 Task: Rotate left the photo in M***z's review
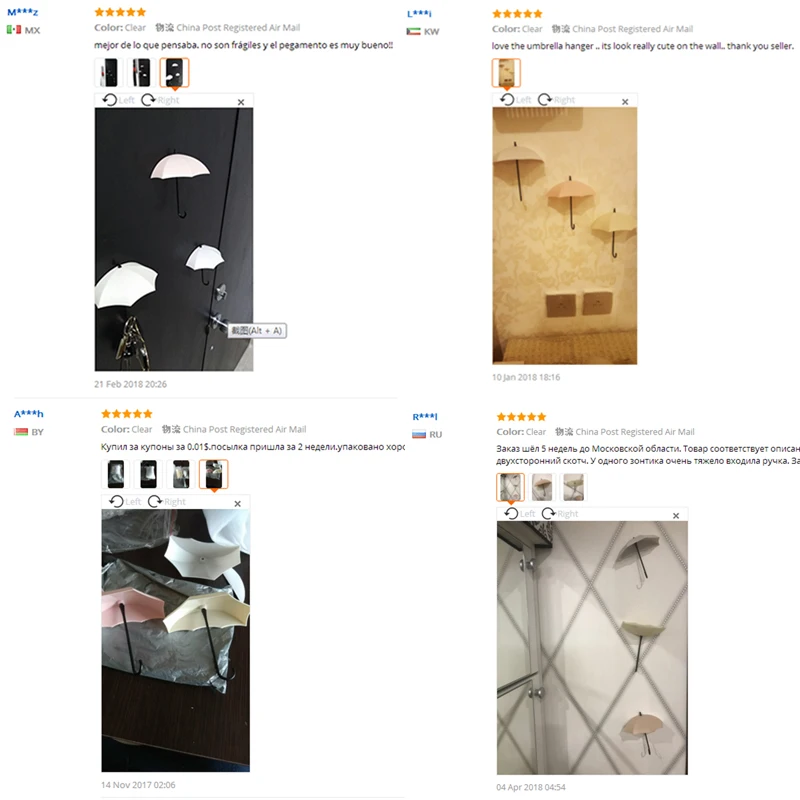119,100
